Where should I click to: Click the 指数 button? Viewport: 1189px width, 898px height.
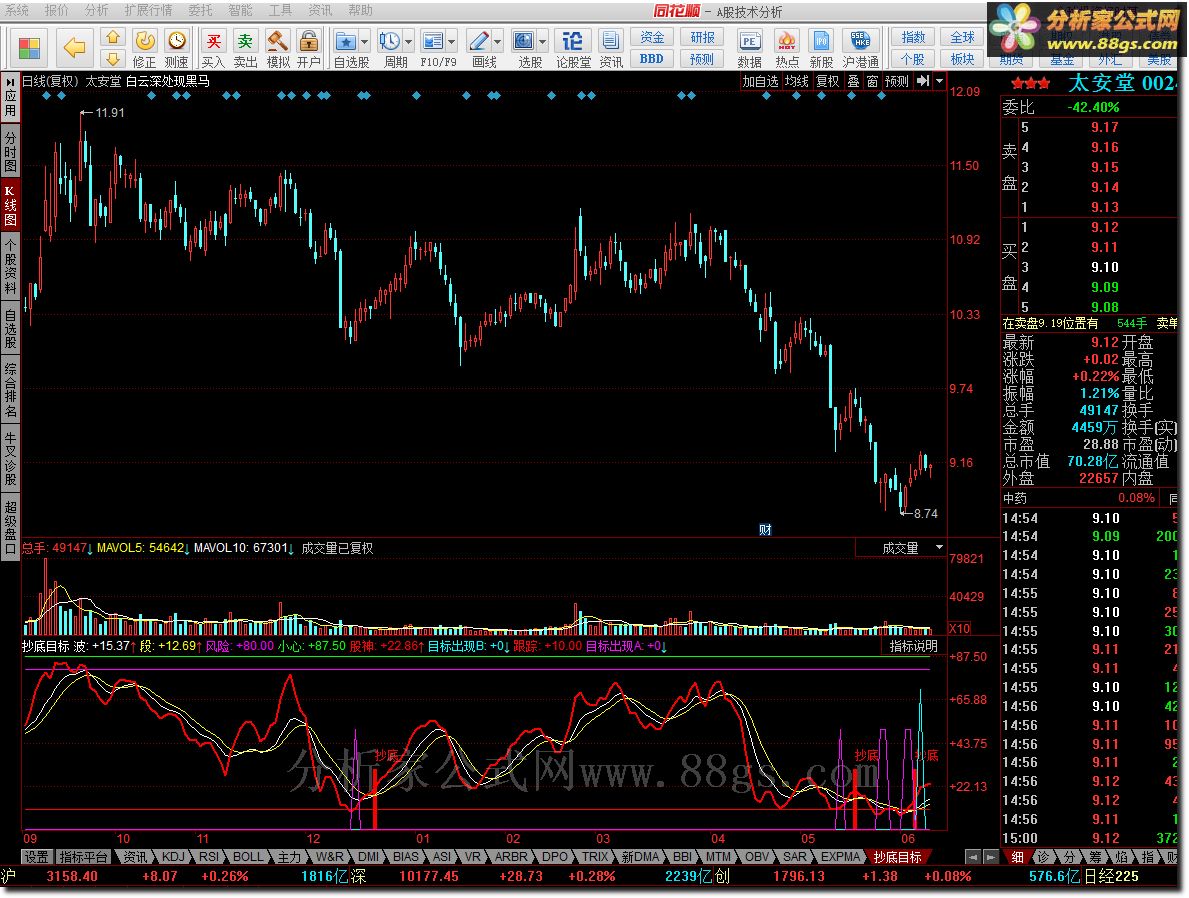click(x=913, y=37)
